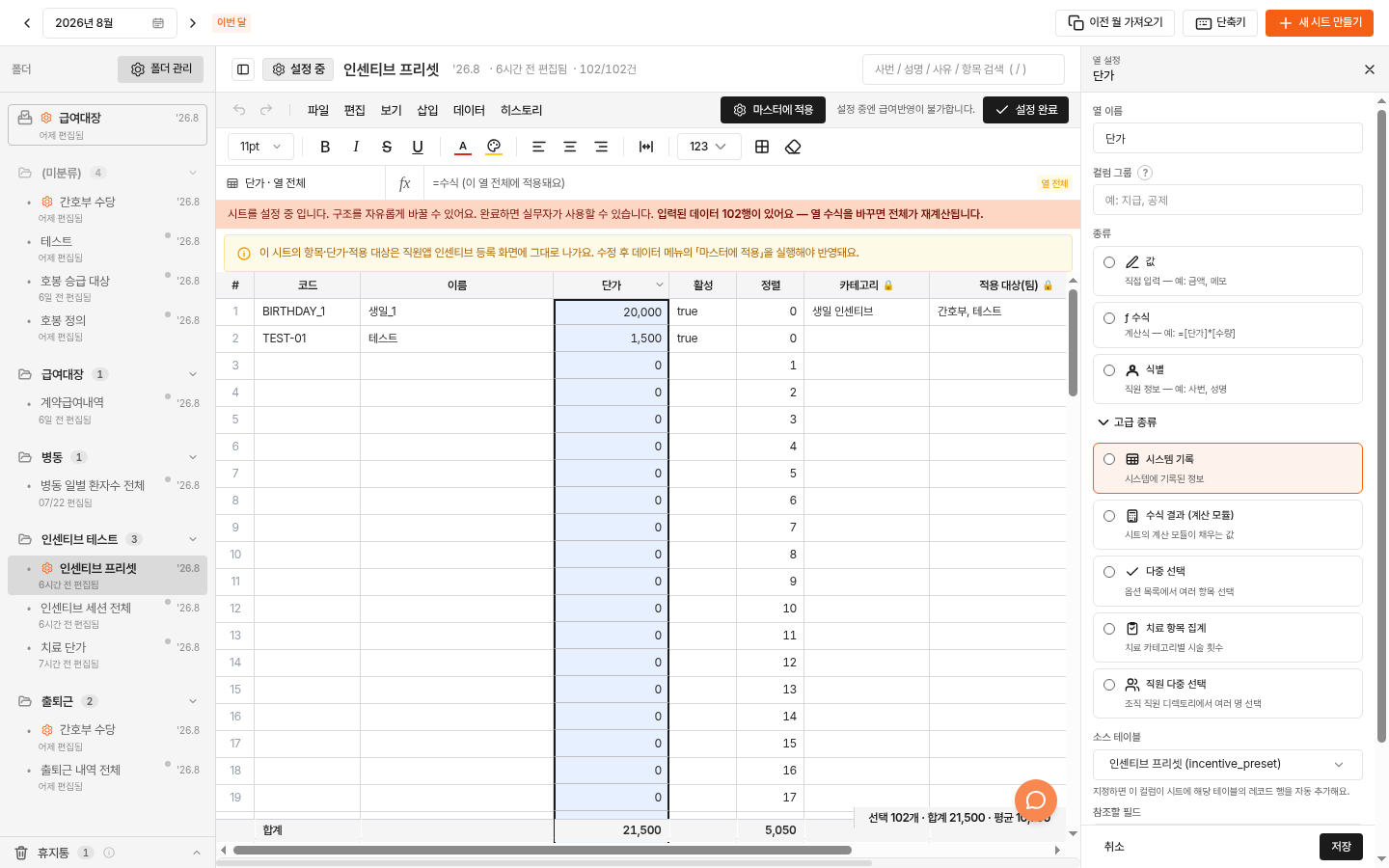The height and width of the screenshot is (868, 1389).
Task: Click the cell borders grid icon
Action: 762,147
